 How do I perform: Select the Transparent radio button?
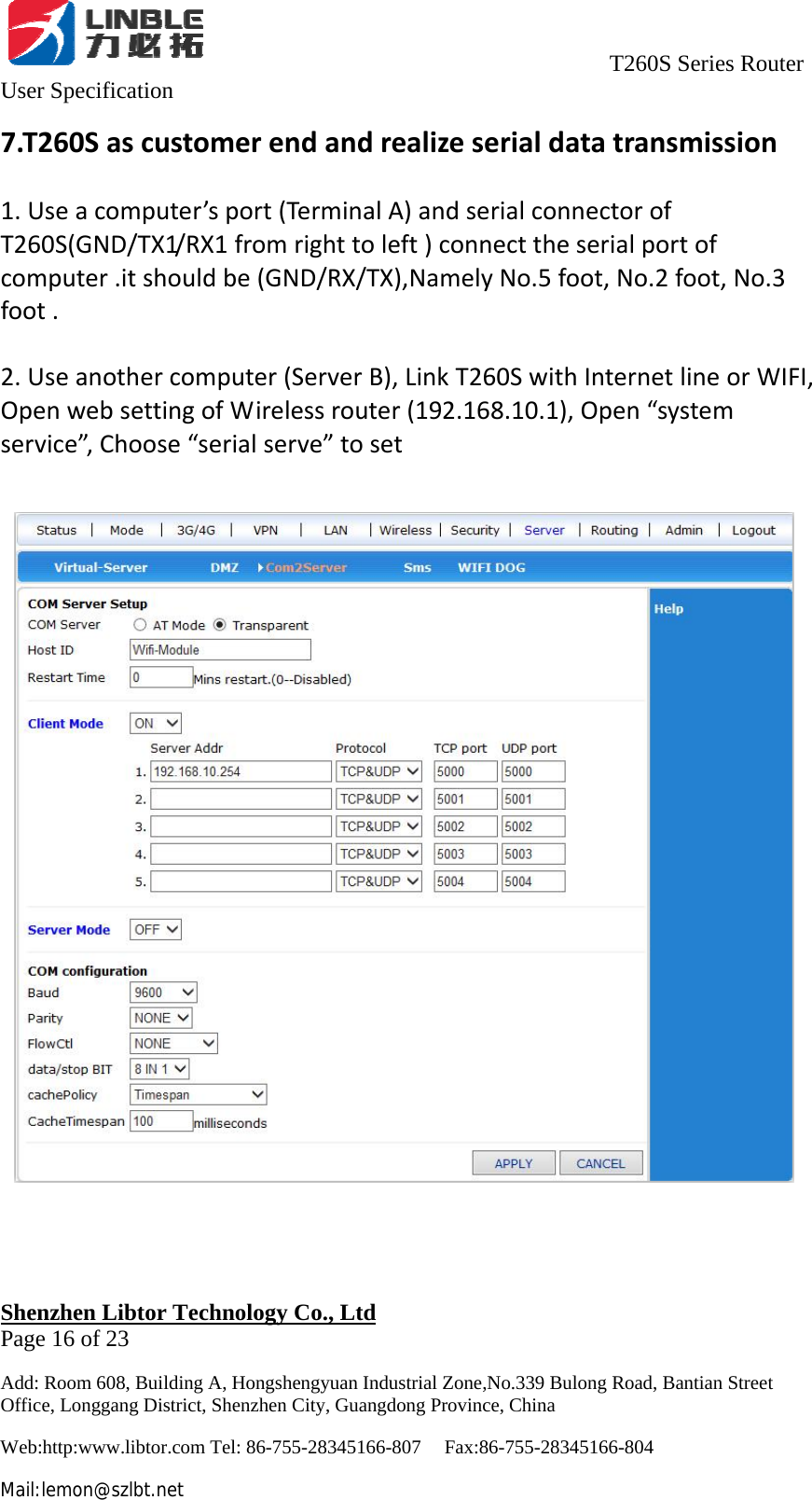[x=220, y=625]
